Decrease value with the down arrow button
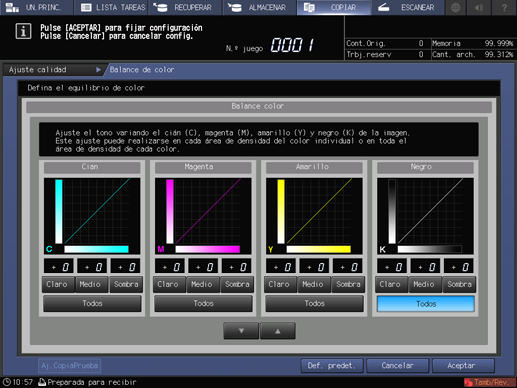The width and height of the screenshot is (517, 388). pyautogui.click(x=241, y=331)
